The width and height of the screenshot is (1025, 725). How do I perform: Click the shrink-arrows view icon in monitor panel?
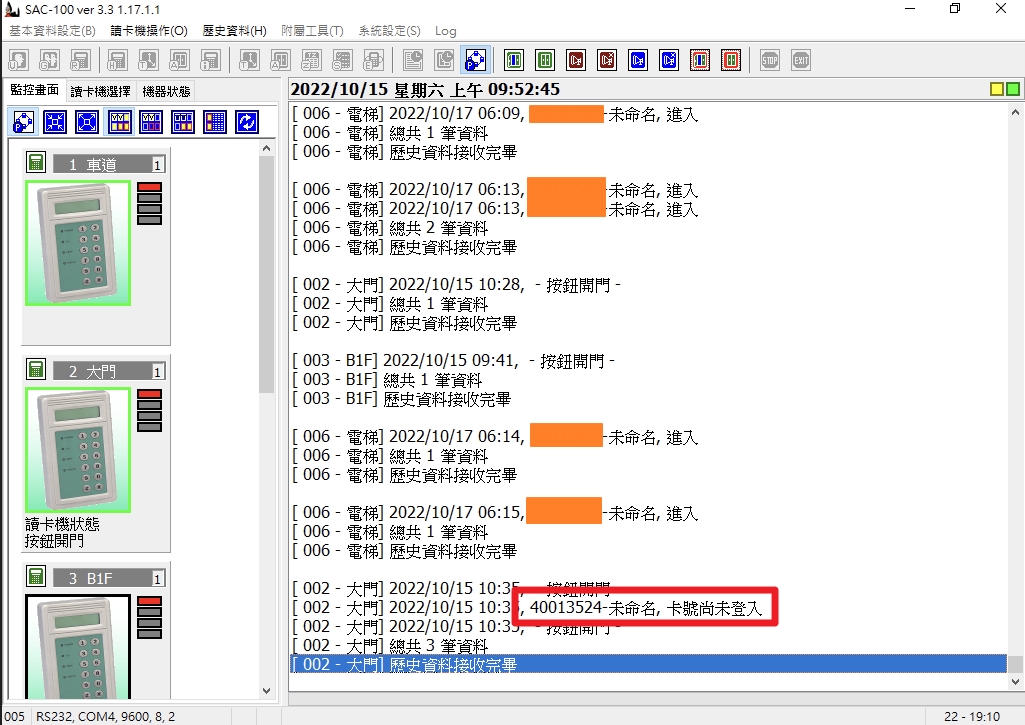pos(55,122)
